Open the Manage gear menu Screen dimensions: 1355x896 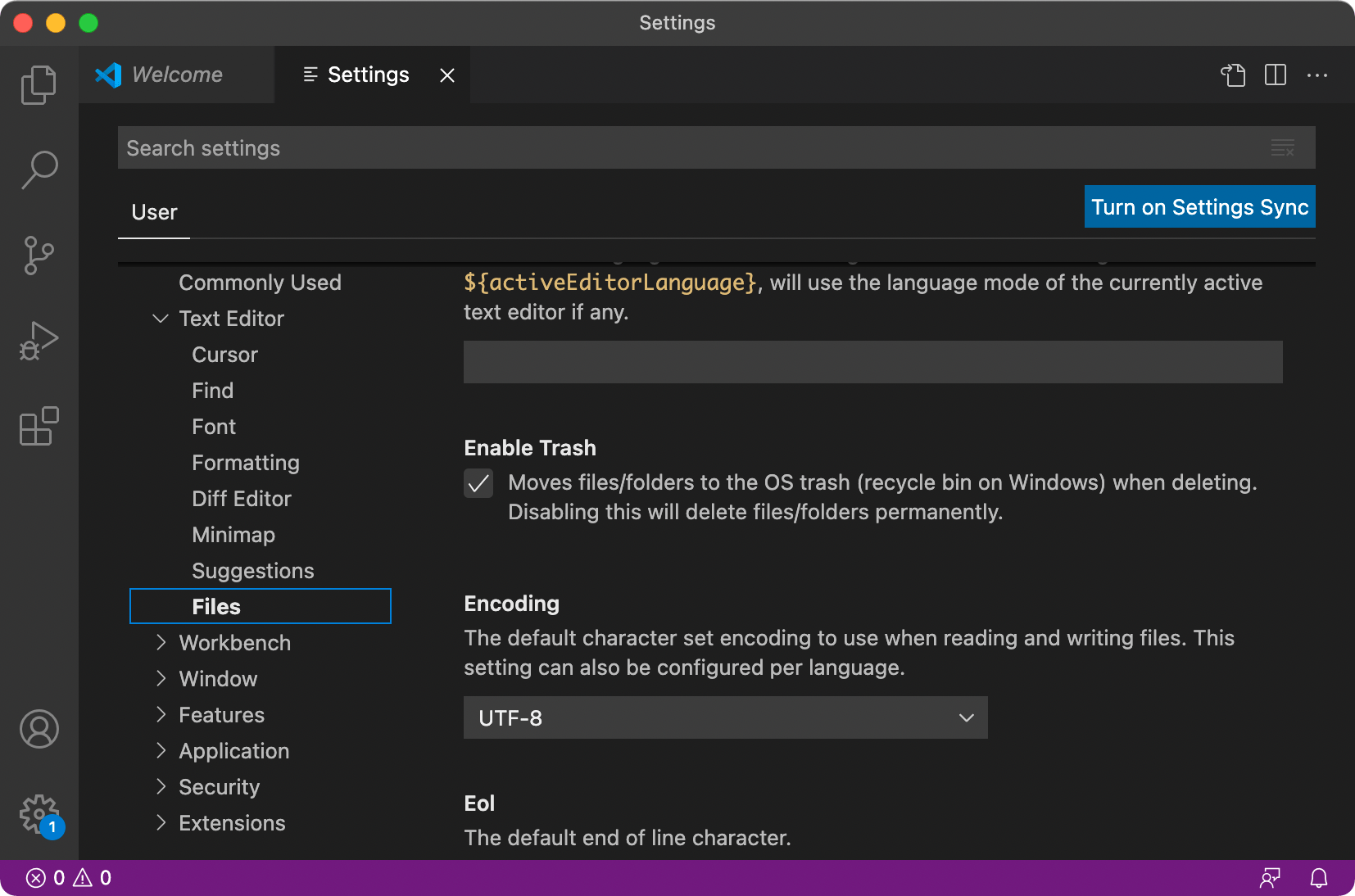point(39,815)
